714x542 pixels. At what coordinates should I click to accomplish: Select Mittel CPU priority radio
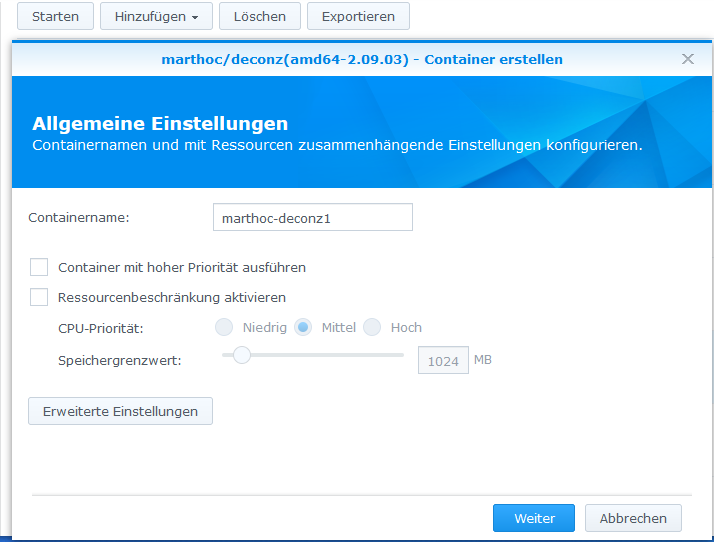click(x=303, y=327)
